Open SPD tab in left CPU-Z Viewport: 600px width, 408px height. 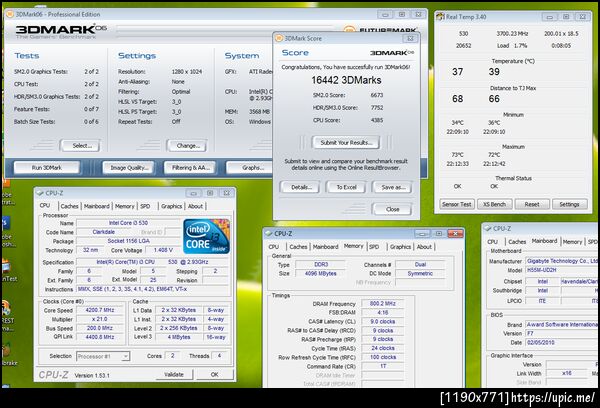pos(145,206)
